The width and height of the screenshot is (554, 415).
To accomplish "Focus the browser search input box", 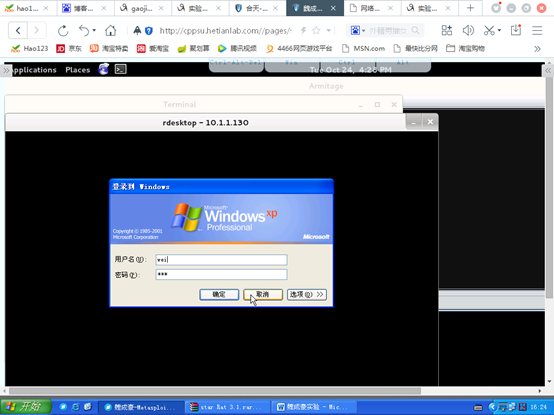I will pyautogui.click(x=388, y=31).
